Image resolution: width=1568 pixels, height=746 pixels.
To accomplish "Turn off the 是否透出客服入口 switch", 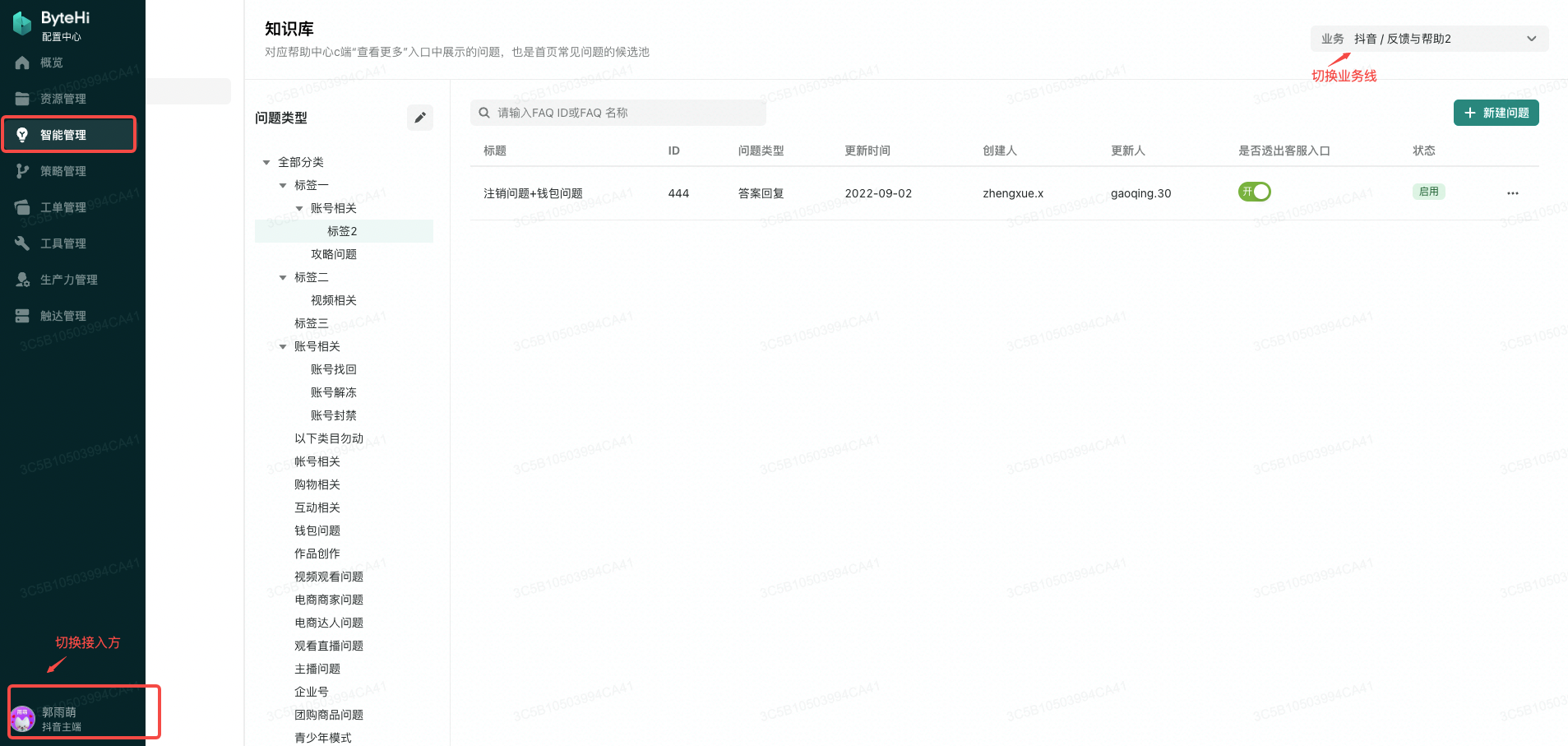I will click(1254, 191).
